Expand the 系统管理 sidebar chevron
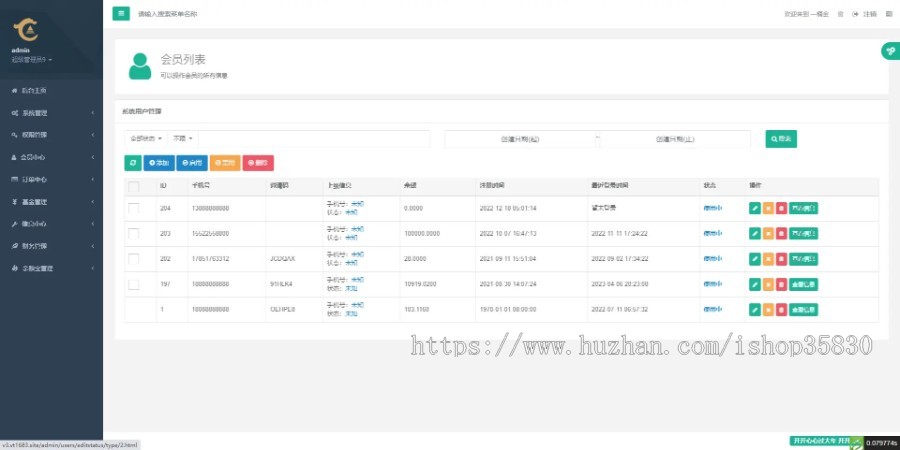 click(93, 113)
